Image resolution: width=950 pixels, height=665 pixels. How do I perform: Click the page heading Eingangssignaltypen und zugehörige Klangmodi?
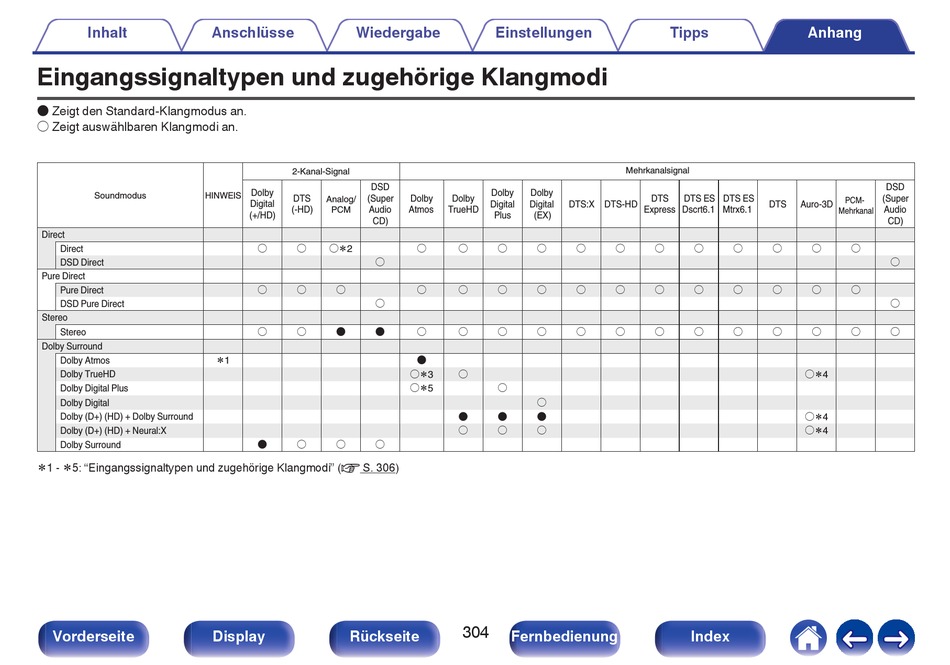[322, 78]
